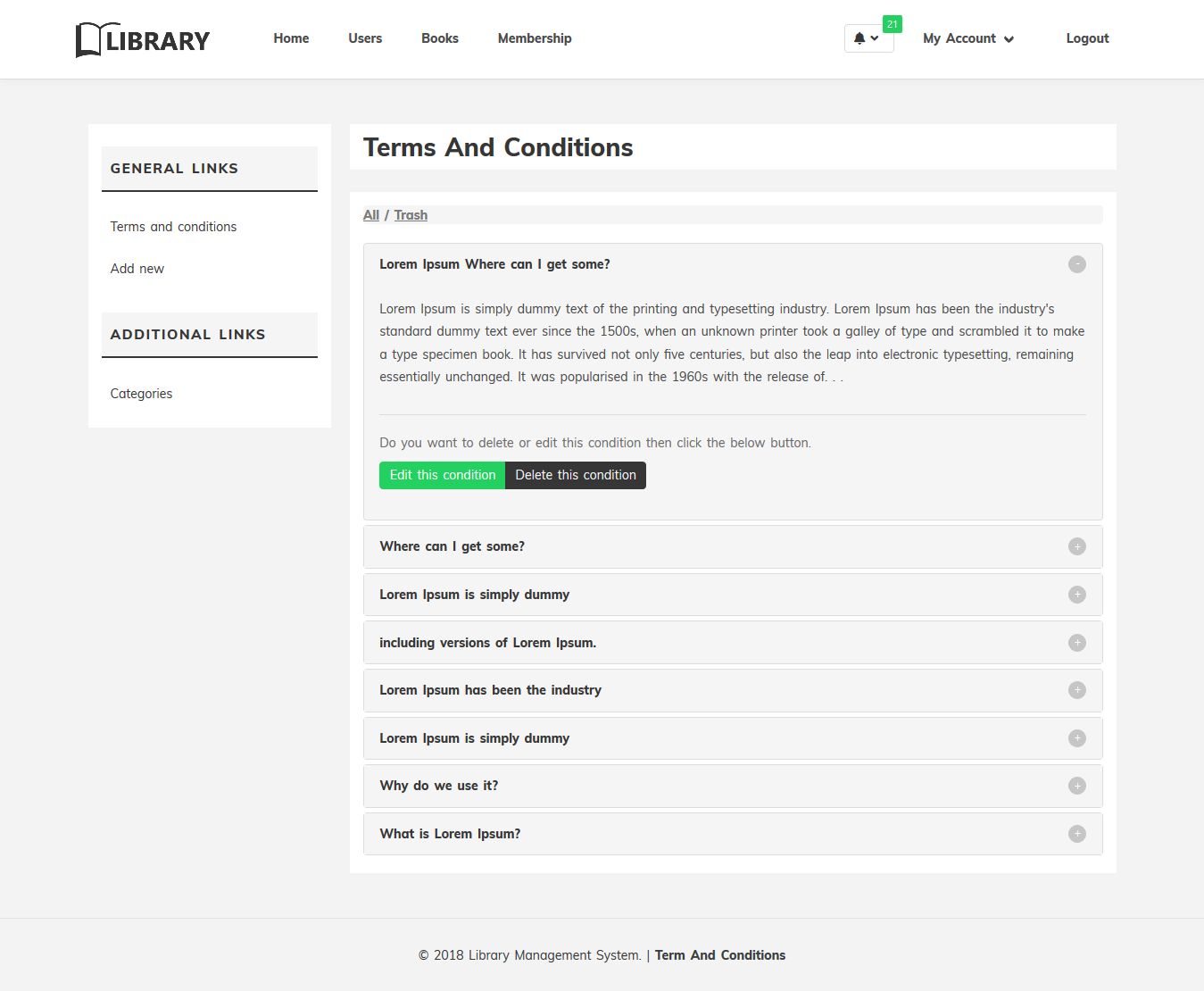Click the green 21 notification badge
The image size is (1204, 991).
(893, 24)
